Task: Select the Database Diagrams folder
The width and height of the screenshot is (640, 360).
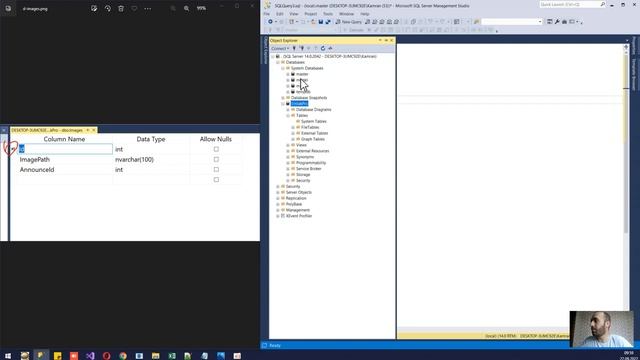Action: [313, 110]
